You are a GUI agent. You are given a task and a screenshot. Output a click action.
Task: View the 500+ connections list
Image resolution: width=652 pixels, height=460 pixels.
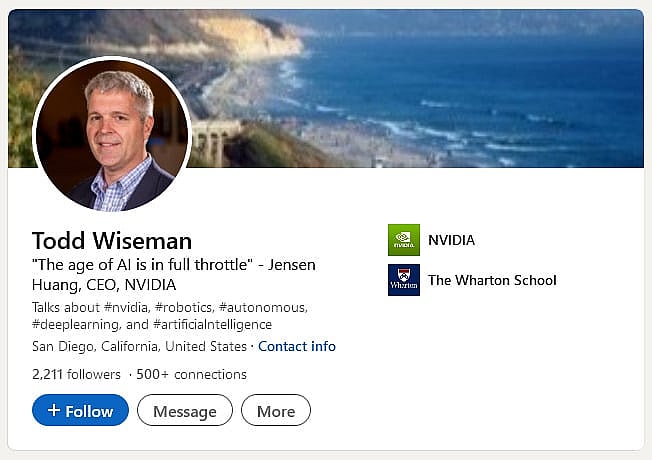point(192,375)
